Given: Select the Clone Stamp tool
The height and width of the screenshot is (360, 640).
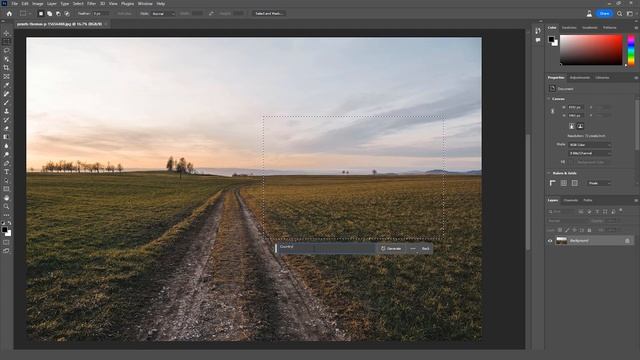Looking at the screenshot, I should pos(6,111).
